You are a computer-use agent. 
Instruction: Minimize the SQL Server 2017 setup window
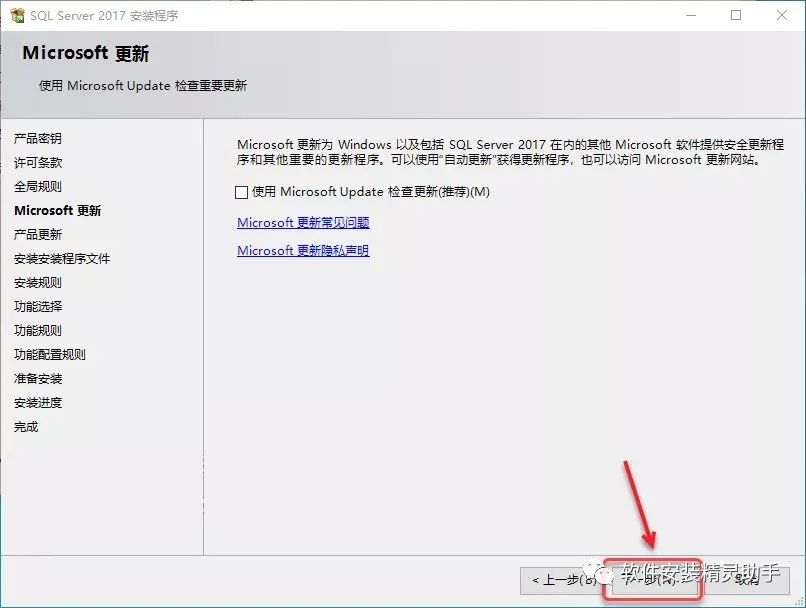coord(691,15)
